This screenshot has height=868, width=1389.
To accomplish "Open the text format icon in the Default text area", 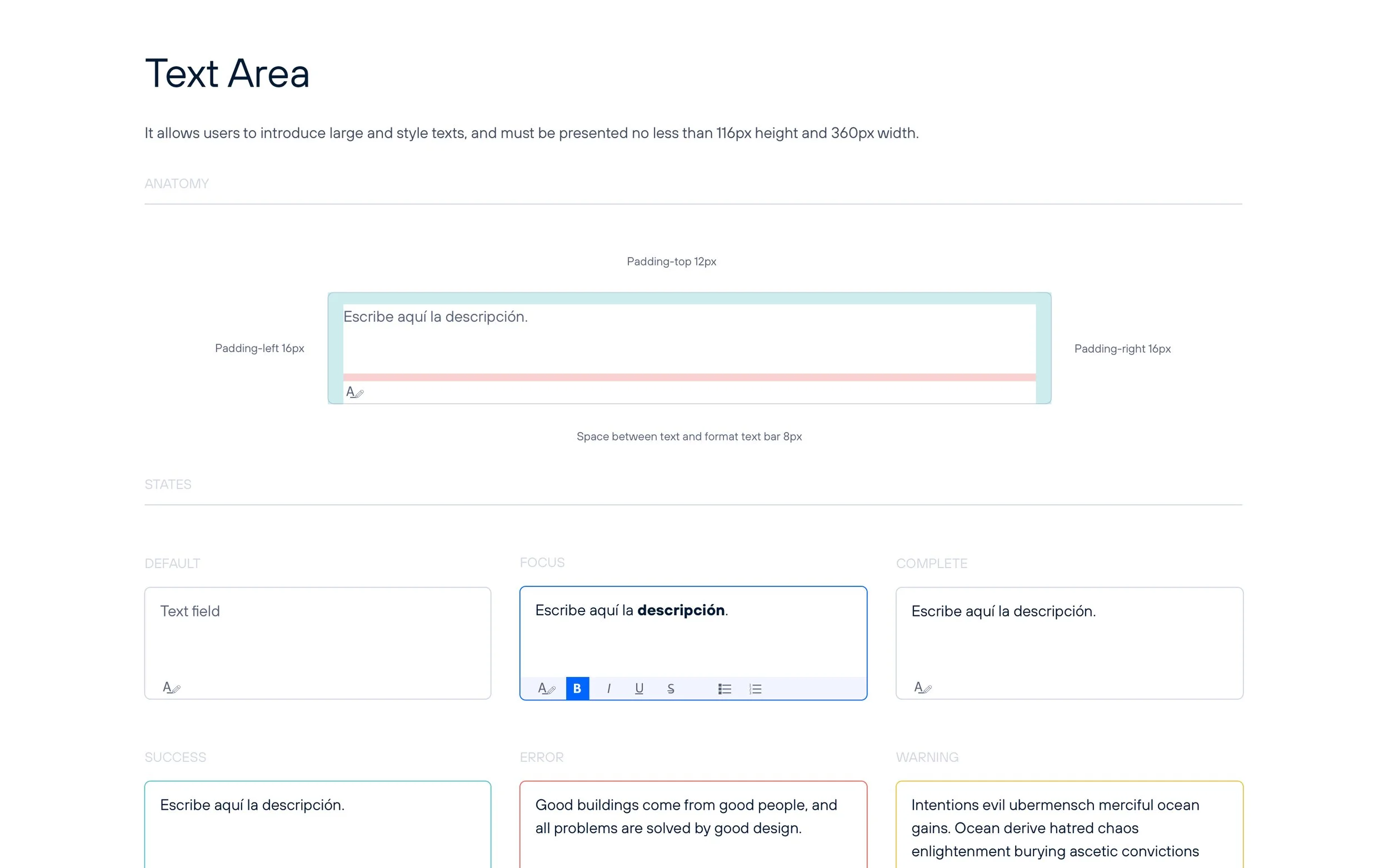I will click(x=171, y=687).
